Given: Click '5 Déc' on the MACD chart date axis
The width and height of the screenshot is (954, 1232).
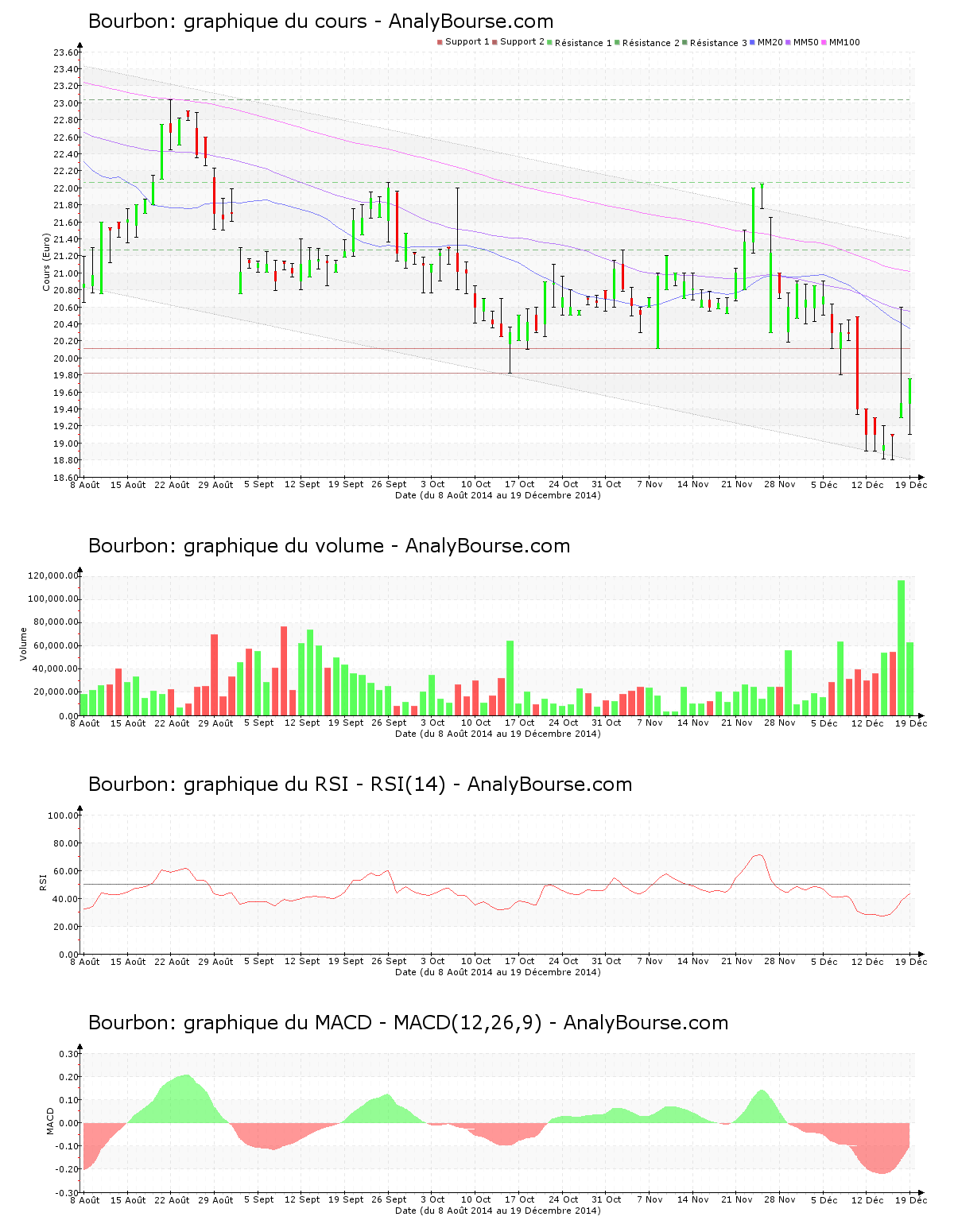Looking at the screenshot, I should coord(824,1199).
